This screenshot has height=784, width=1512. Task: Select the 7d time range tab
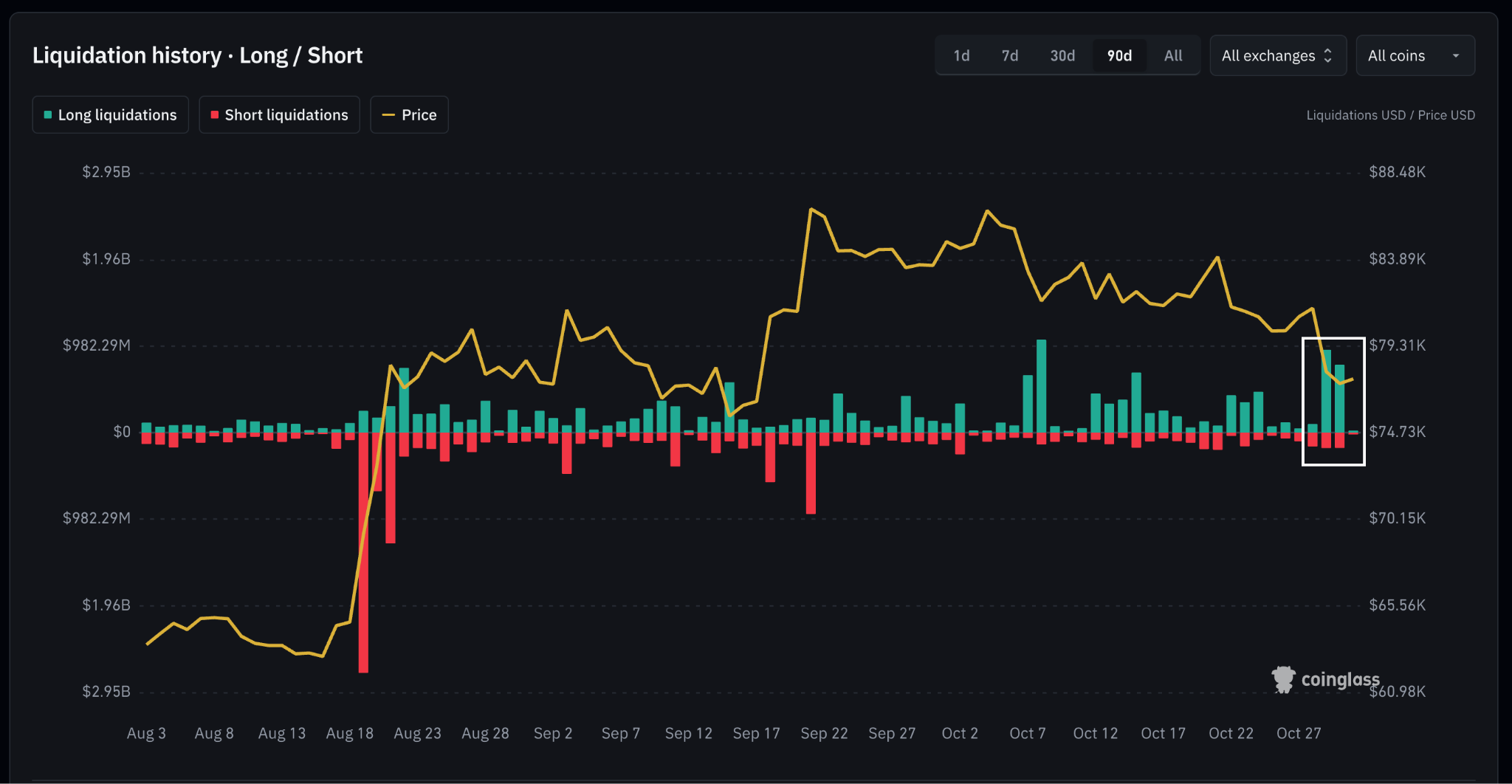[x=1010, y=55]
